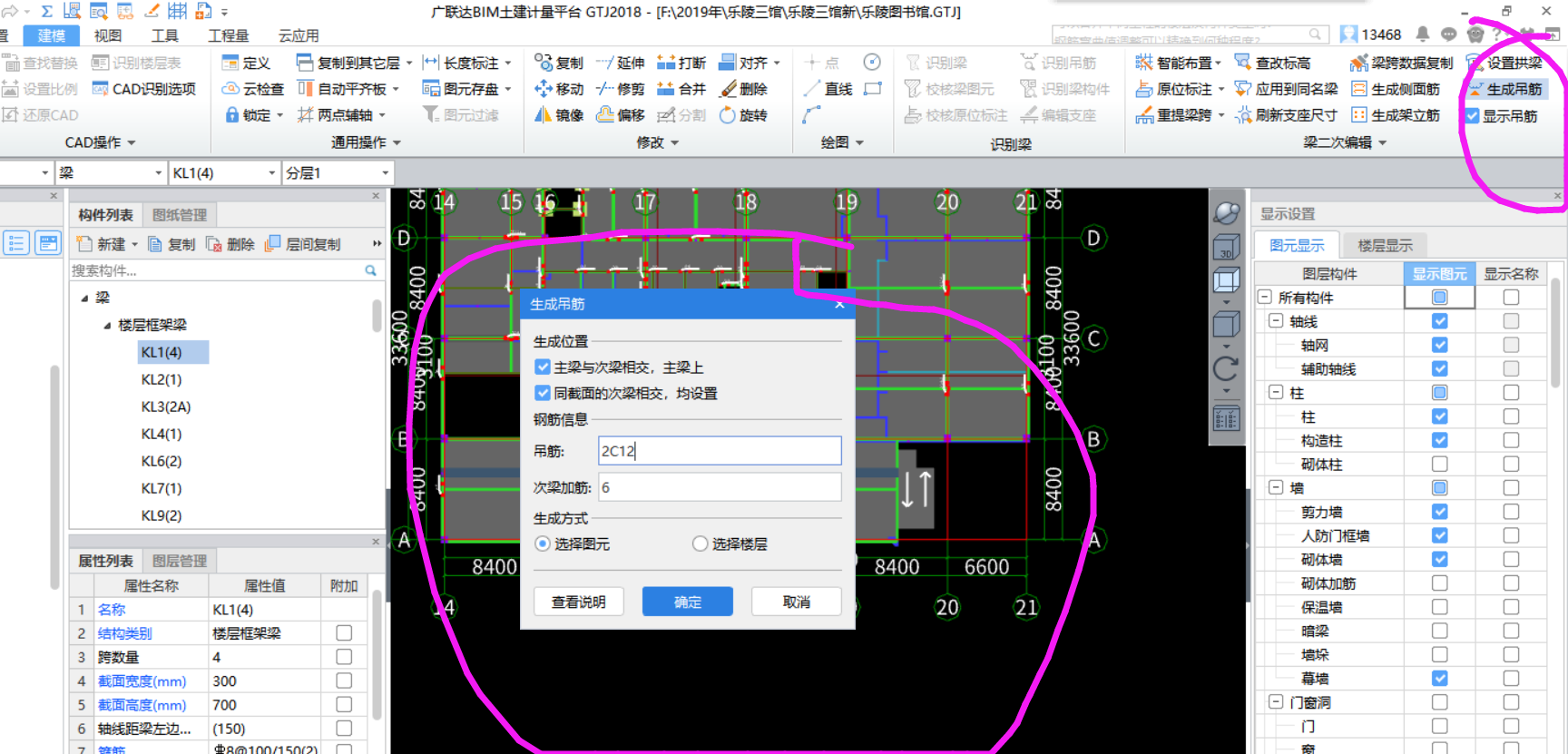Switch to 楼层显示 tab
This screenshot has height=754, width=1568.
click(1385, 245)
